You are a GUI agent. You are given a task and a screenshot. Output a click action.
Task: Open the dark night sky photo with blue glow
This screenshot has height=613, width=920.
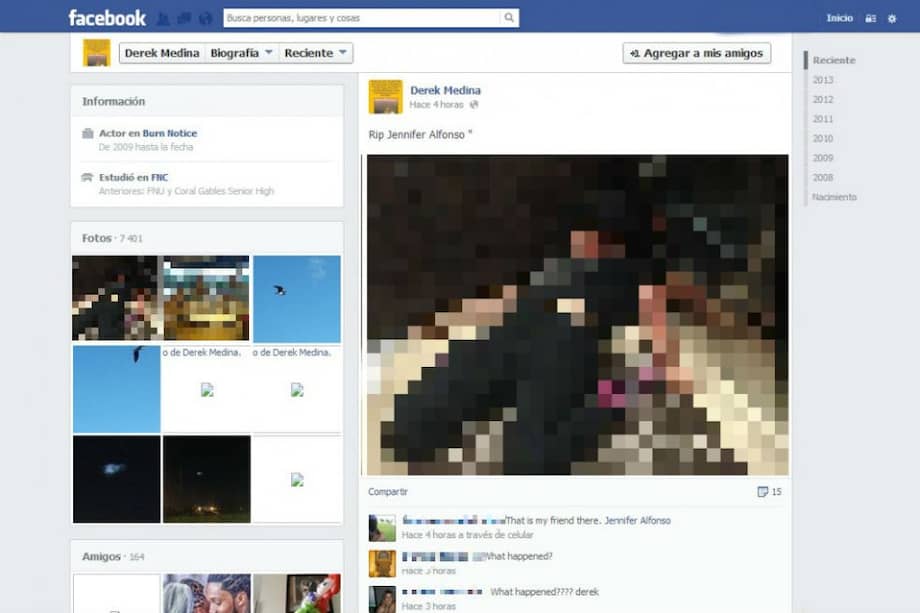(117, 479)
